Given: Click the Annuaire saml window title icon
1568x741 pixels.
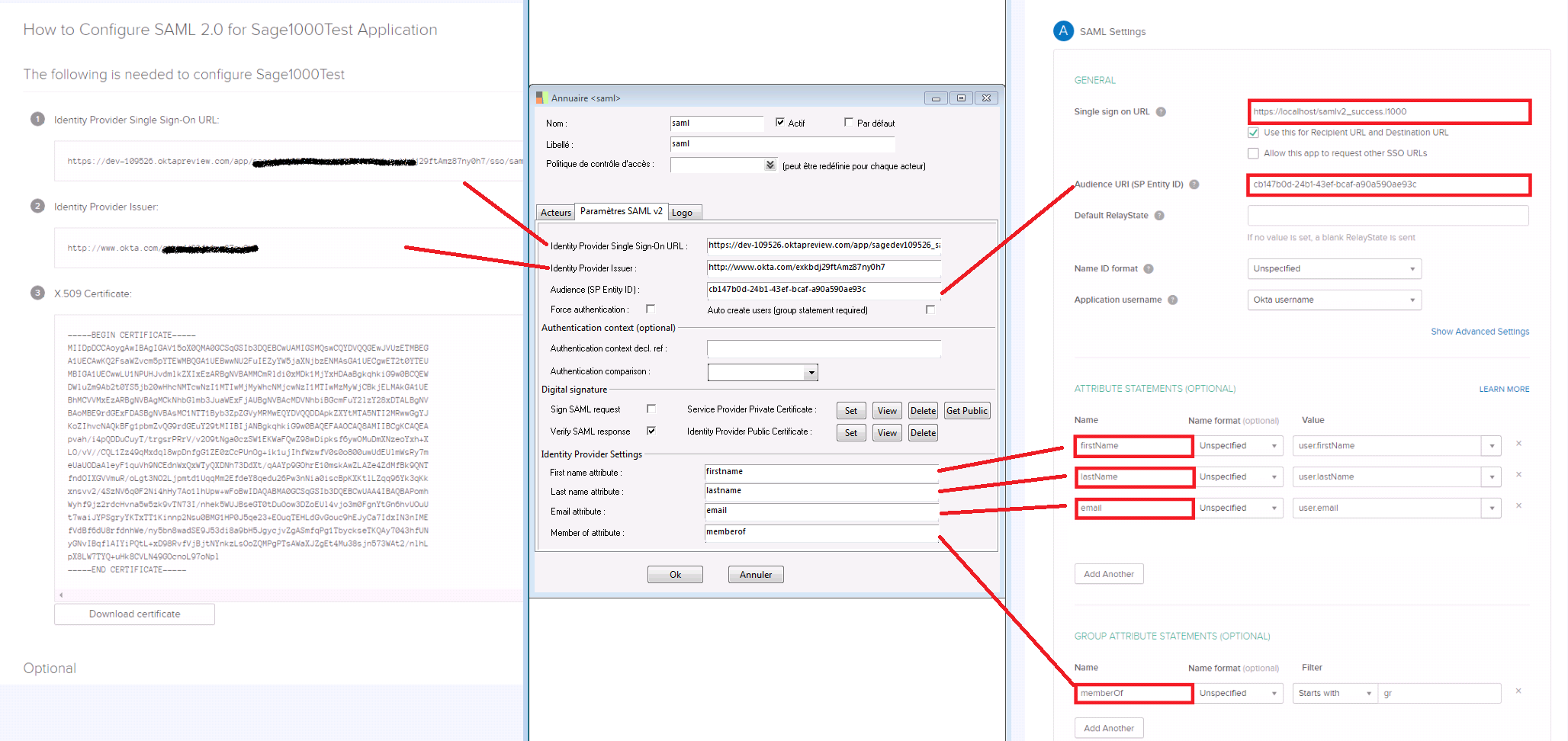Looking at the screenshot, I should point(542,98).
